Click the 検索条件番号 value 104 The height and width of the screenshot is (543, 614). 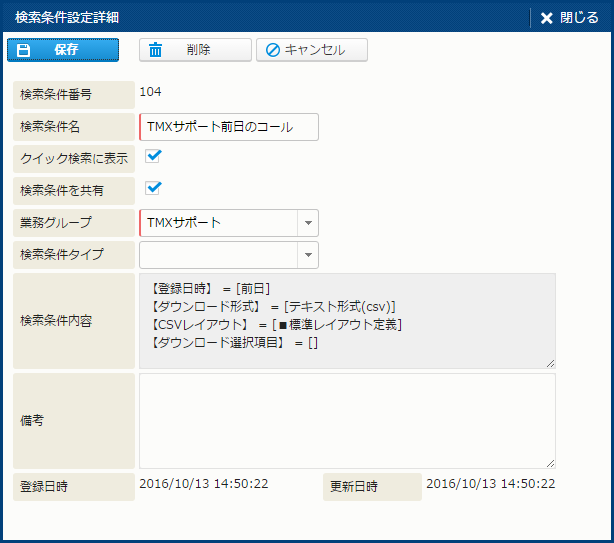150,92
